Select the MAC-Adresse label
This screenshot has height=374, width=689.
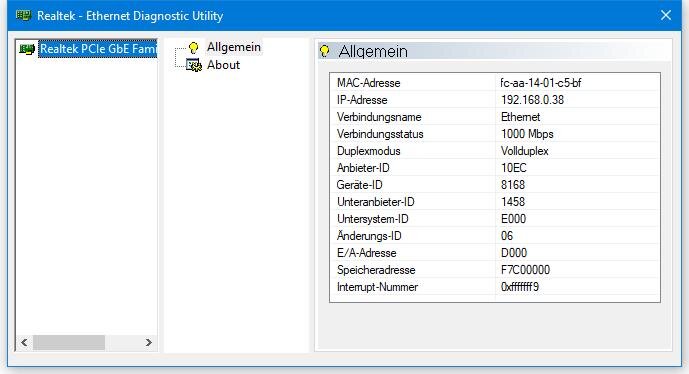368,83
